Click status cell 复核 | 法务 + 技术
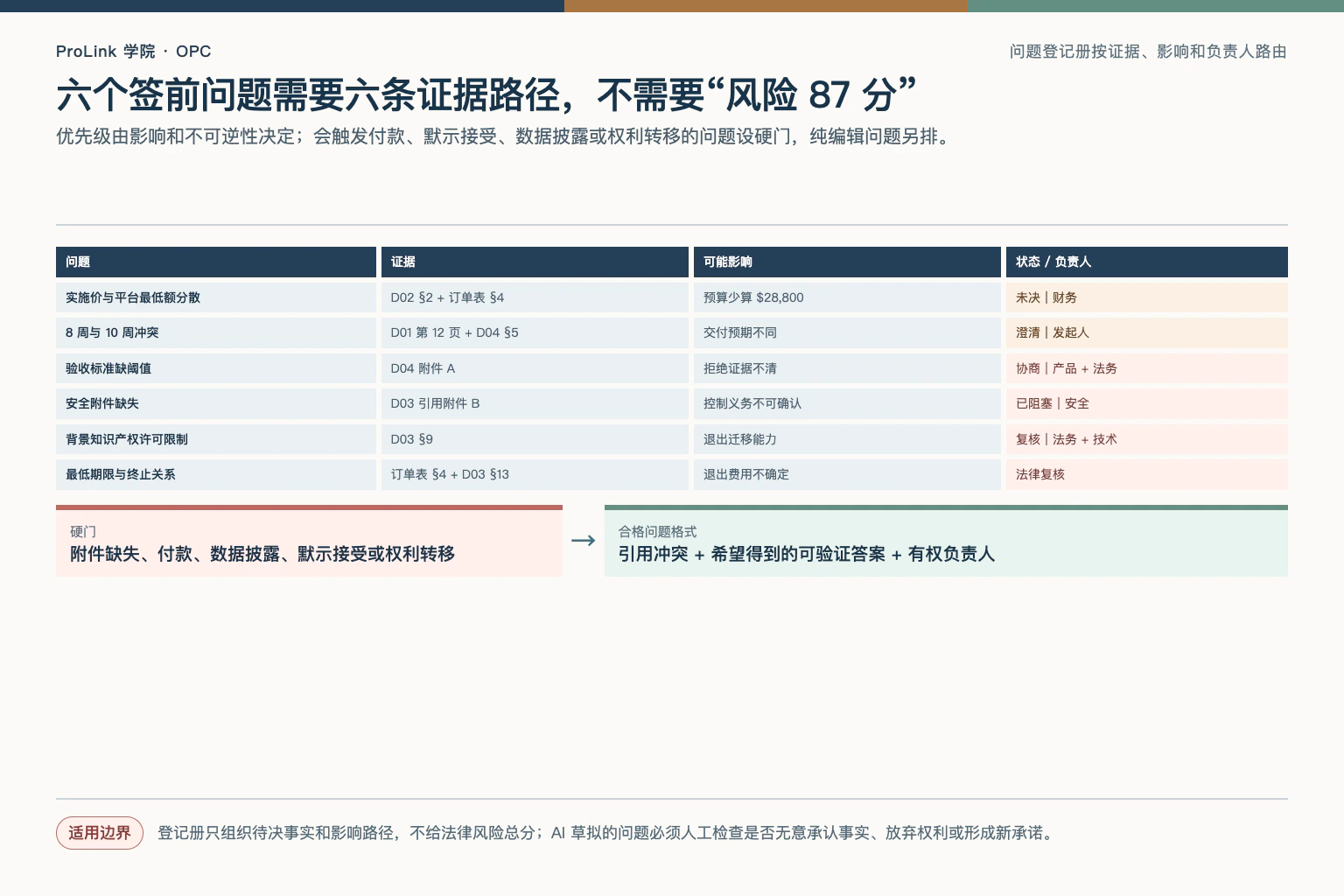The image size is (1344, 896). (x=1147, y=439)
